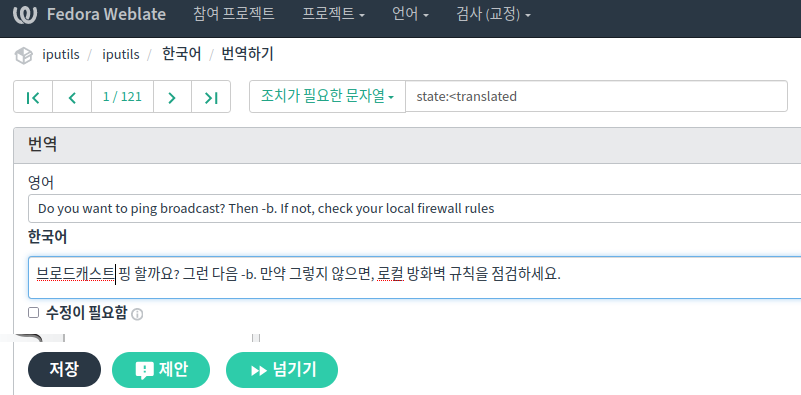801x395 pixels.
Task: Go to the previous string
Action: 72,97
